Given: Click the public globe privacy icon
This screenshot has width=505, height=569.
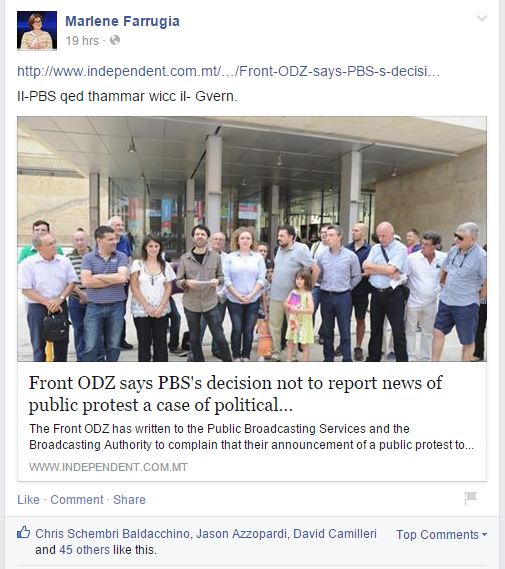Looking at the screenshot, I should [x=115, y=40].
